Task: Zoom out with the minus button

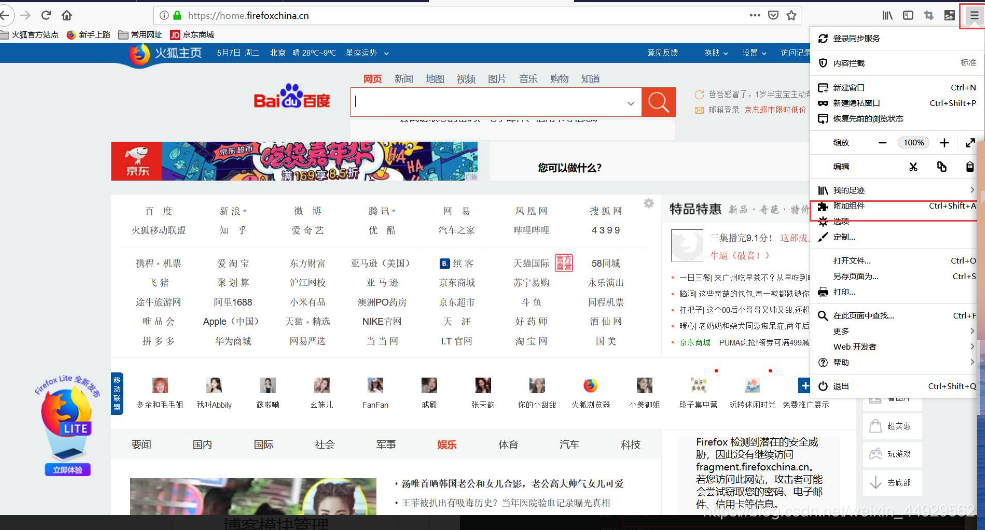Action: click(x=883, y=143)
